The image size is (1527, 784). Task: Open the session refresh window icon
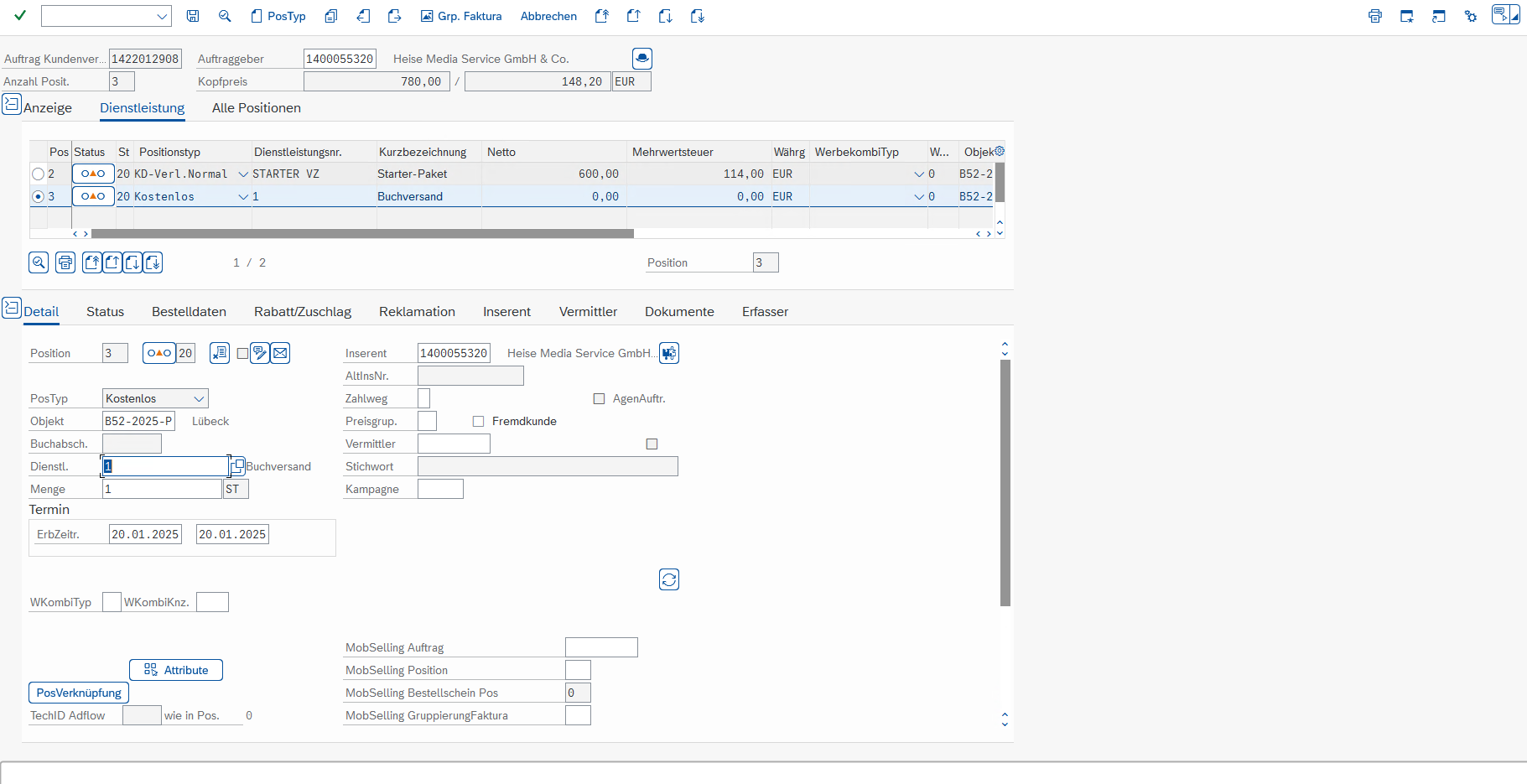(x=1439, y=16)
